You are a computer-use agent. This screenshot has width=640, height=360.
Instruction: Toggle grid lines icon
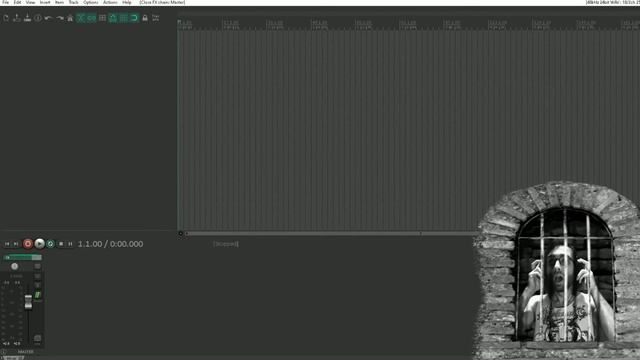point(124,18)
